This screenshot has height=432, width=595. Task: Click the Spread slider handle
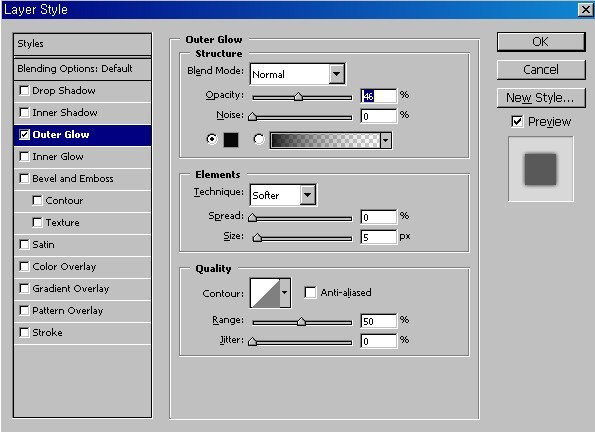point(252,218)
